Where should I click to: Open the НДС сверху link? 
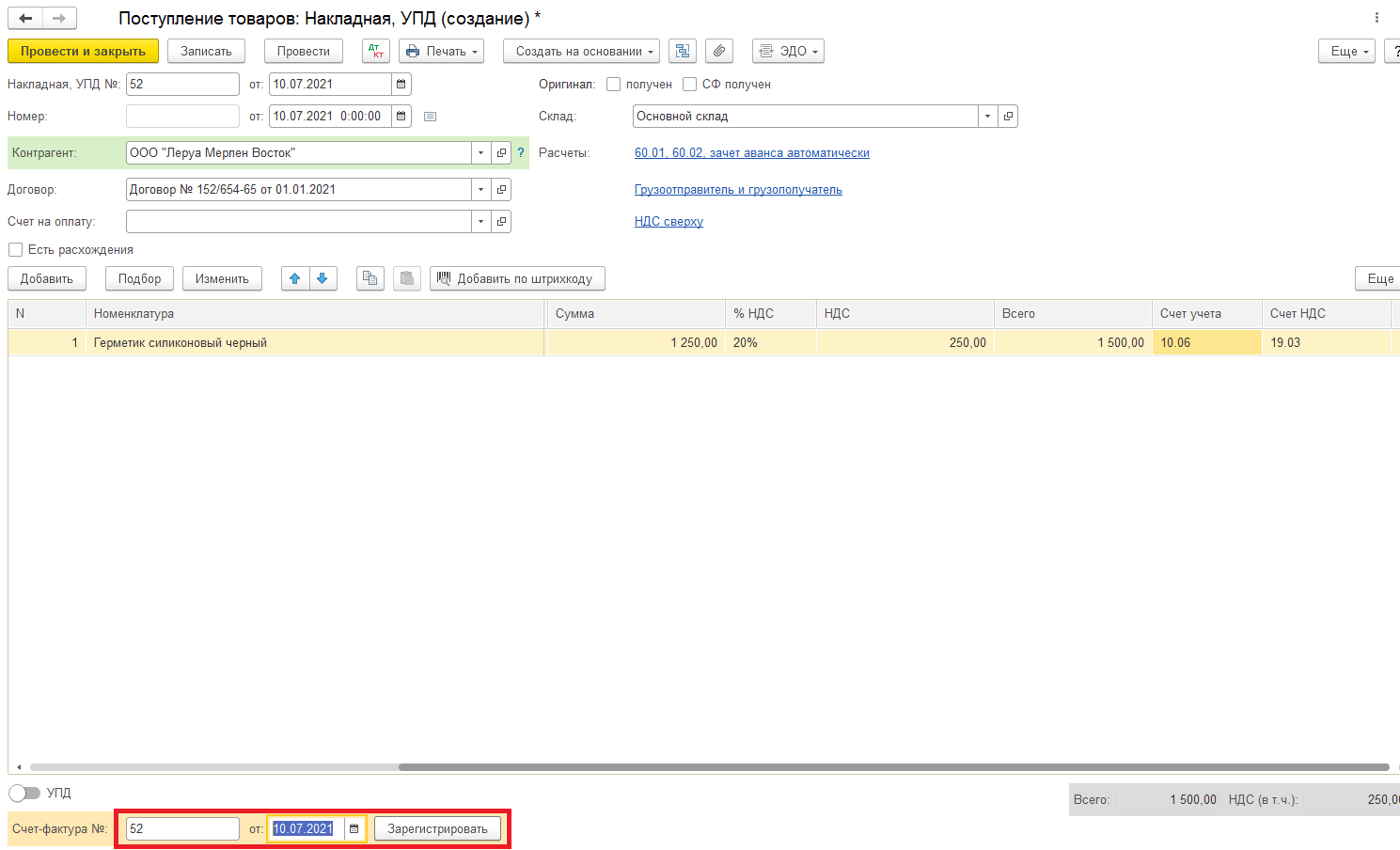669,222
